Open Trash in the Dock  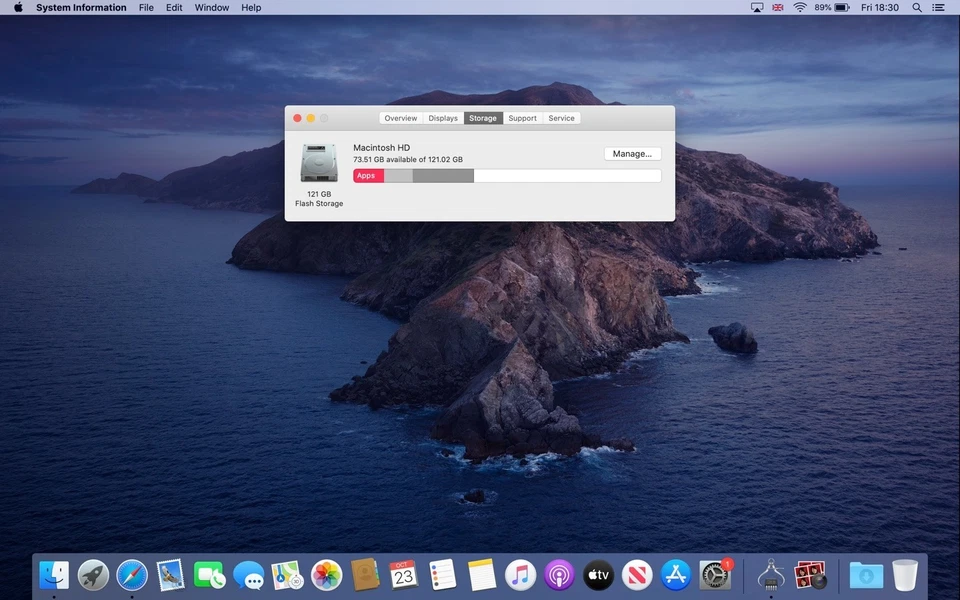click(905, 576)
